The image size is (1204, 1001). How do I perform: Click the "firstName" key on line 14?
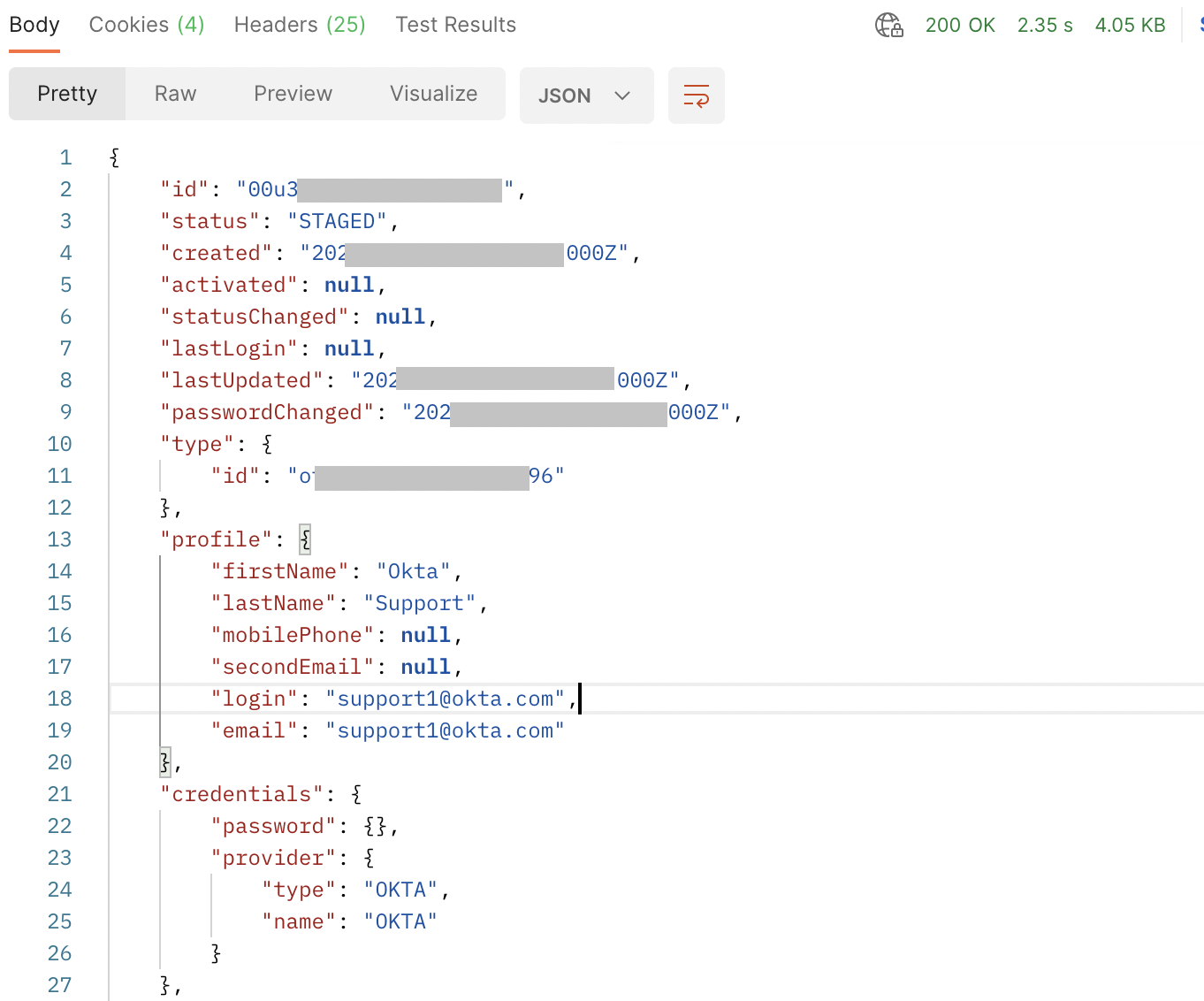coord(279,571)
